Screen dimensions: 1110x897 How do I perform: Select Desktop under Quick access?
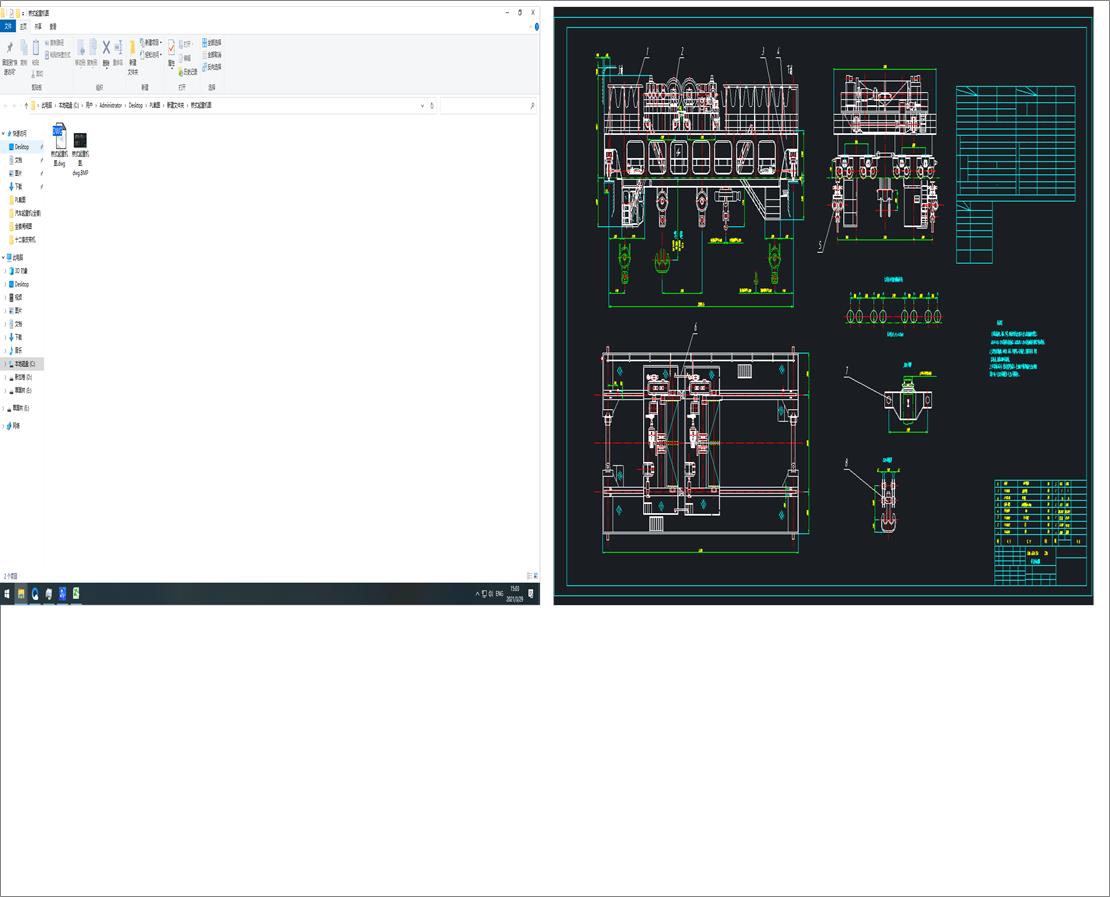pyautogui.click(x=22, y=147)
